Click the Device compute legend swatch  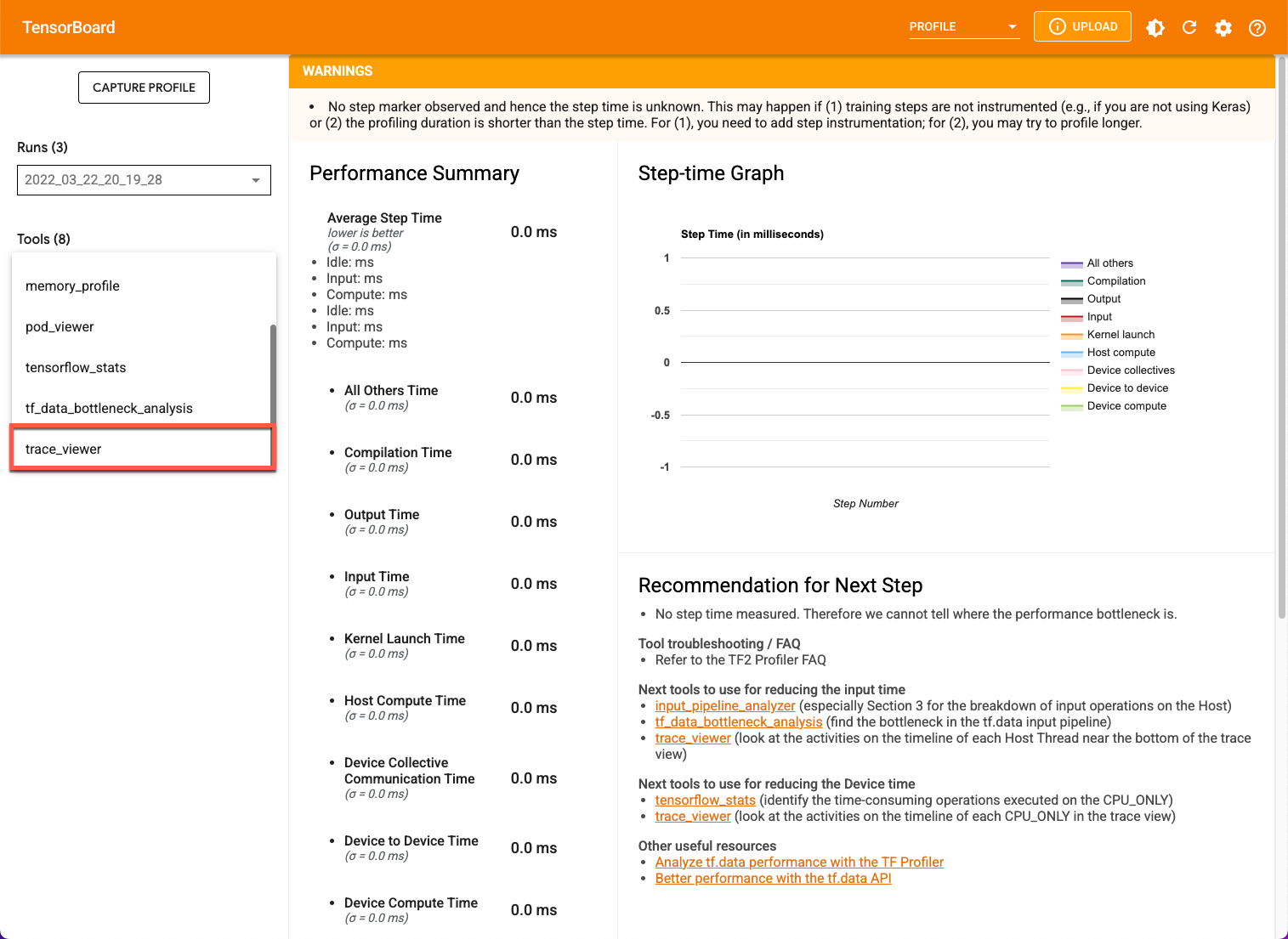pyautogui.click(x=1072, y=407)
